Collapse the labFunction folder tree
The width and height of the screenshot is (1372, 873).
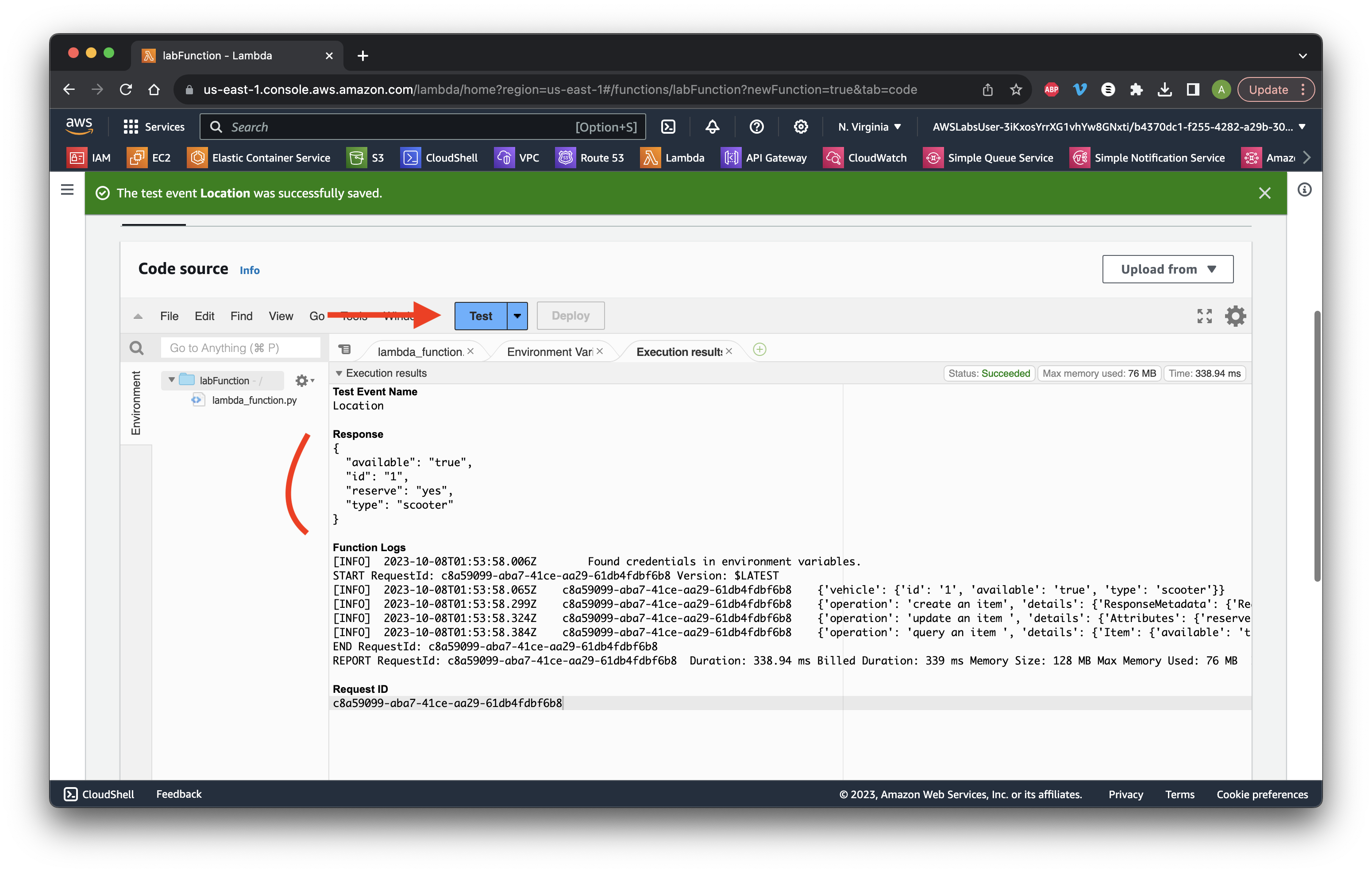[172, 380]
